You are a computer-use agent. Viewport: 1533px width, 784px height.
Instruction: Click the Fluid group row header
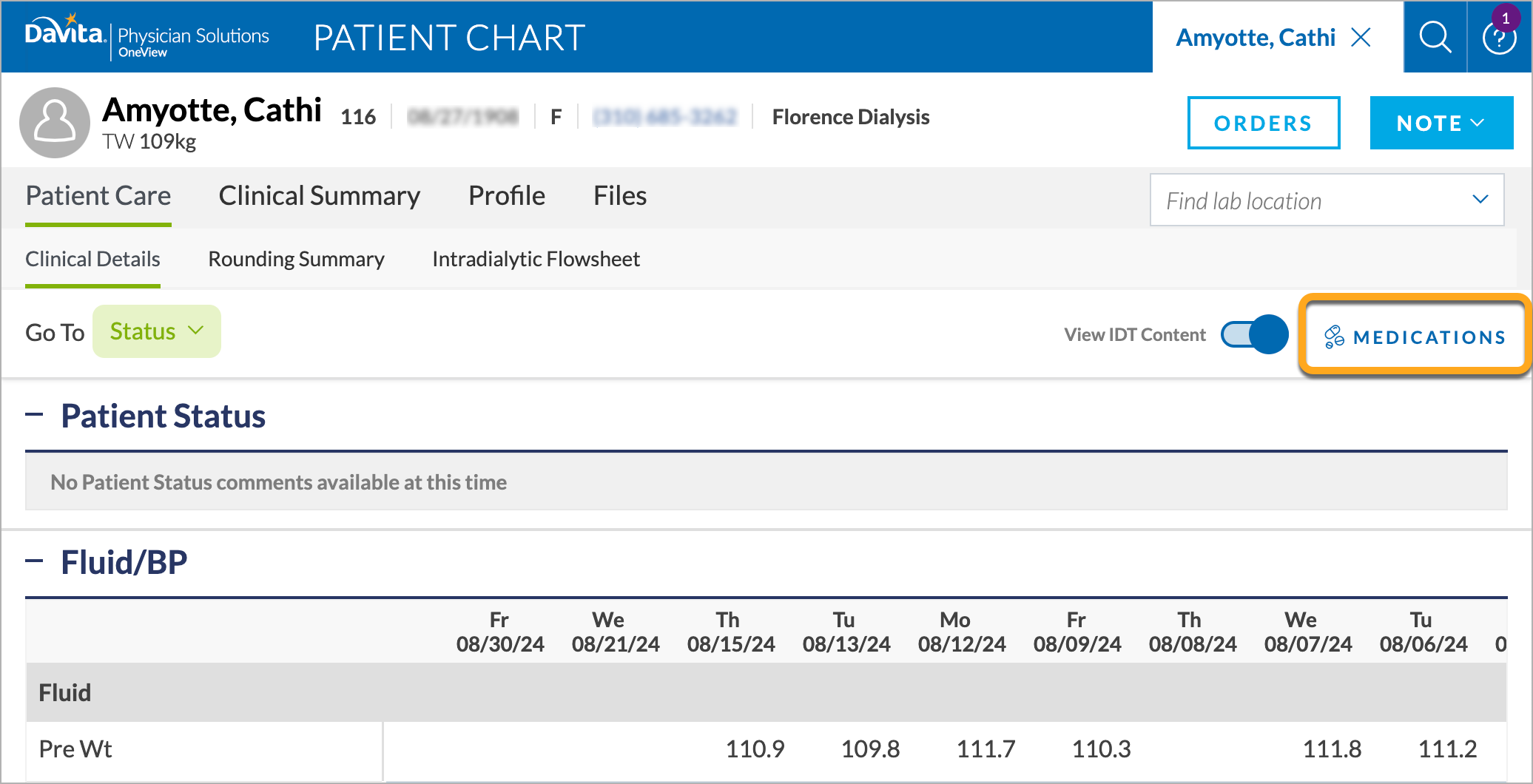(766, 692)
